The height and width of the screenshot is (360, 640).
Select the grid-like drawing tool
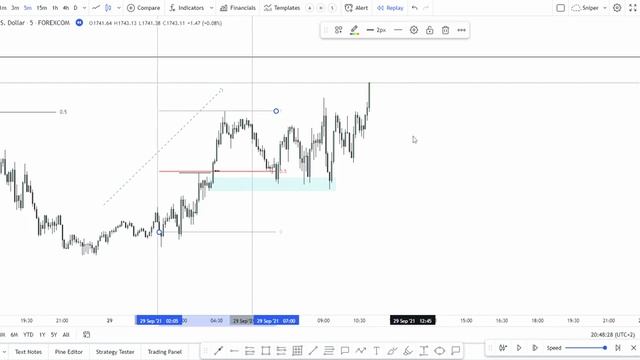pos(297,350)
